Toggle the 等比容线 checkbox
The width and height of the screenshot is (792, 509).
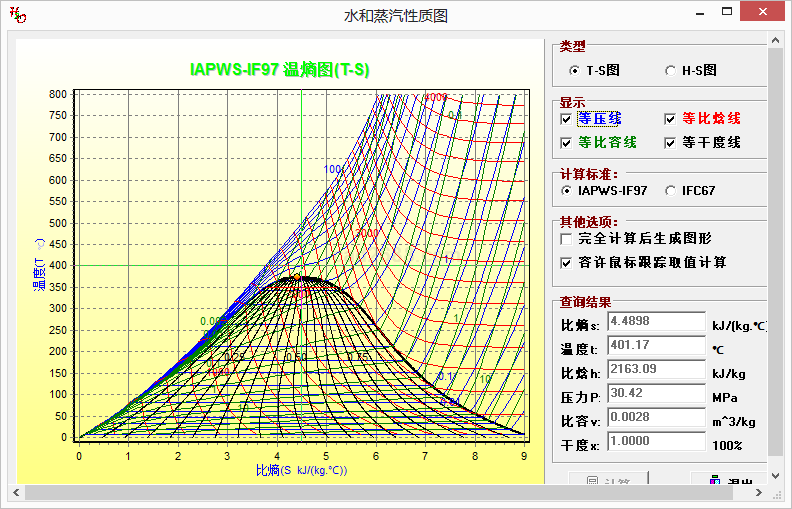567,143
